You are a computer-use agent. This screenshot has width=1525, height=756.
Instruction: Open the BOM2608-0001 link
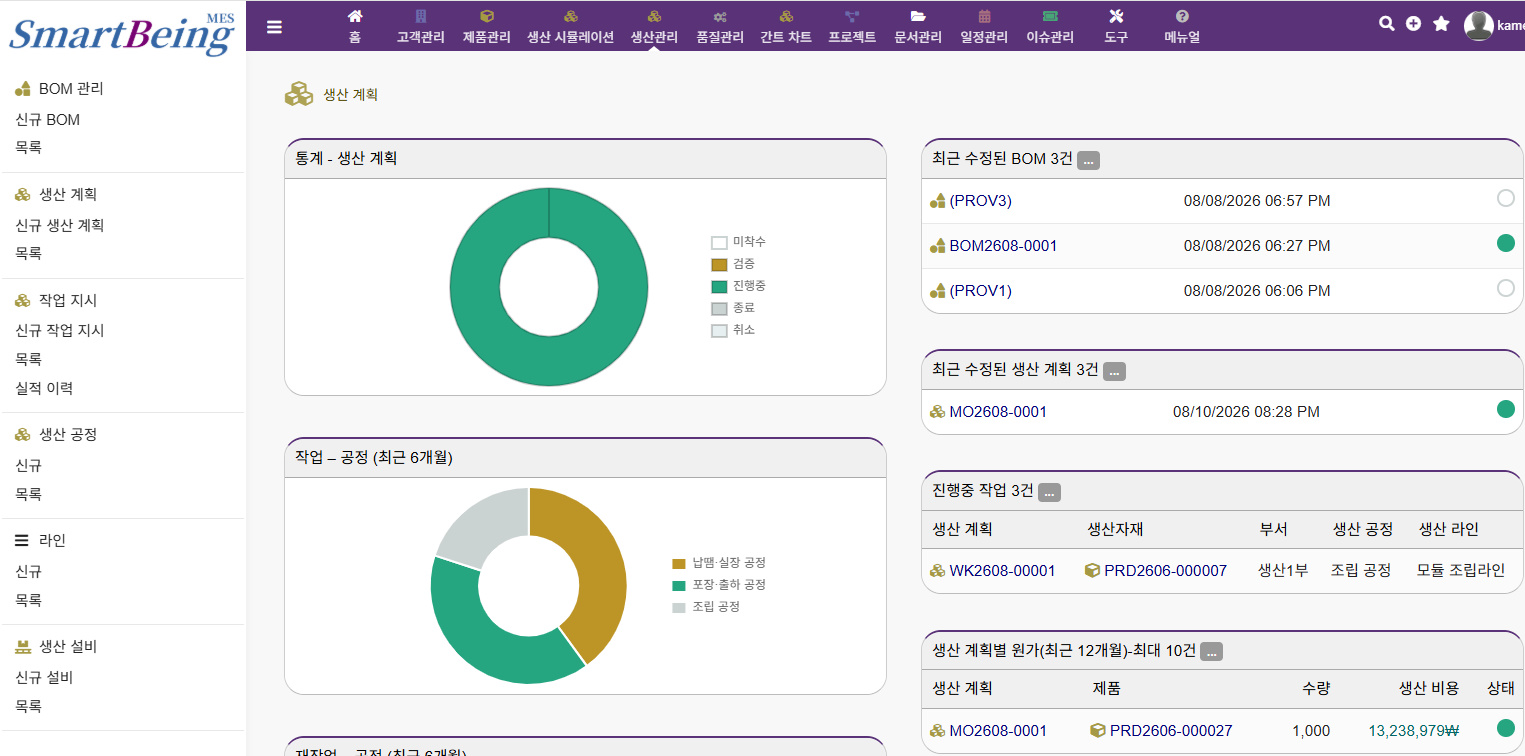pyautogui.click(x=1003, y=246)
